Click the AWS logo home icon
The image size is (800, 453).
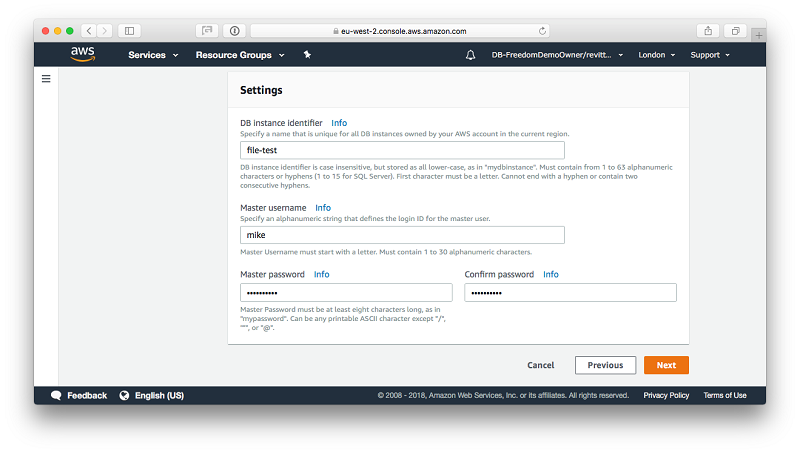point(83,54)
